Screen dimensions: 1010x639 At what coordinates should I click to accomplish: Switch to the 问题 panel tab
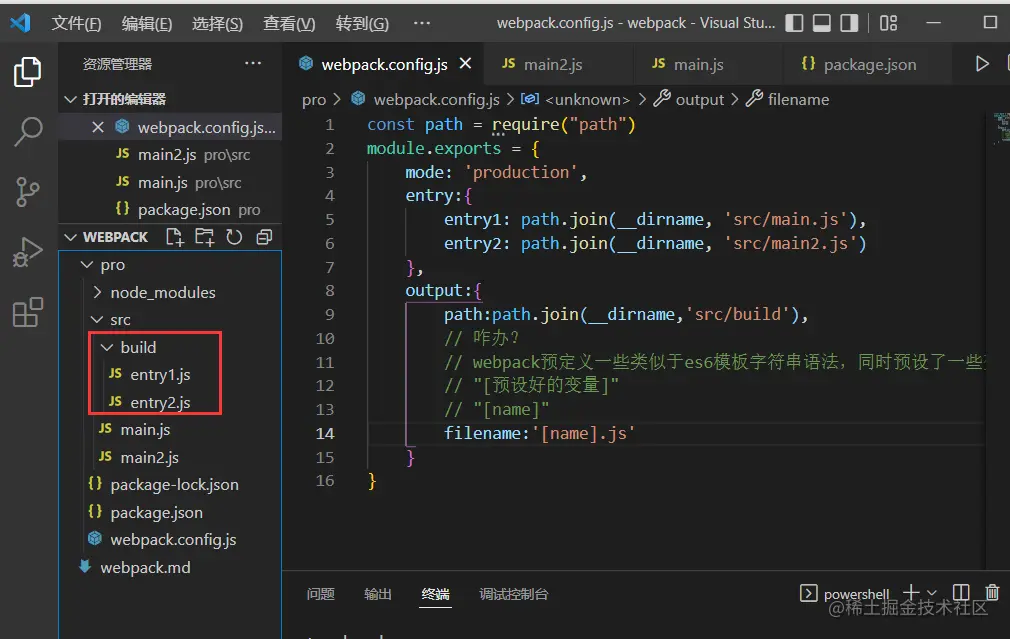coord(321,594)
